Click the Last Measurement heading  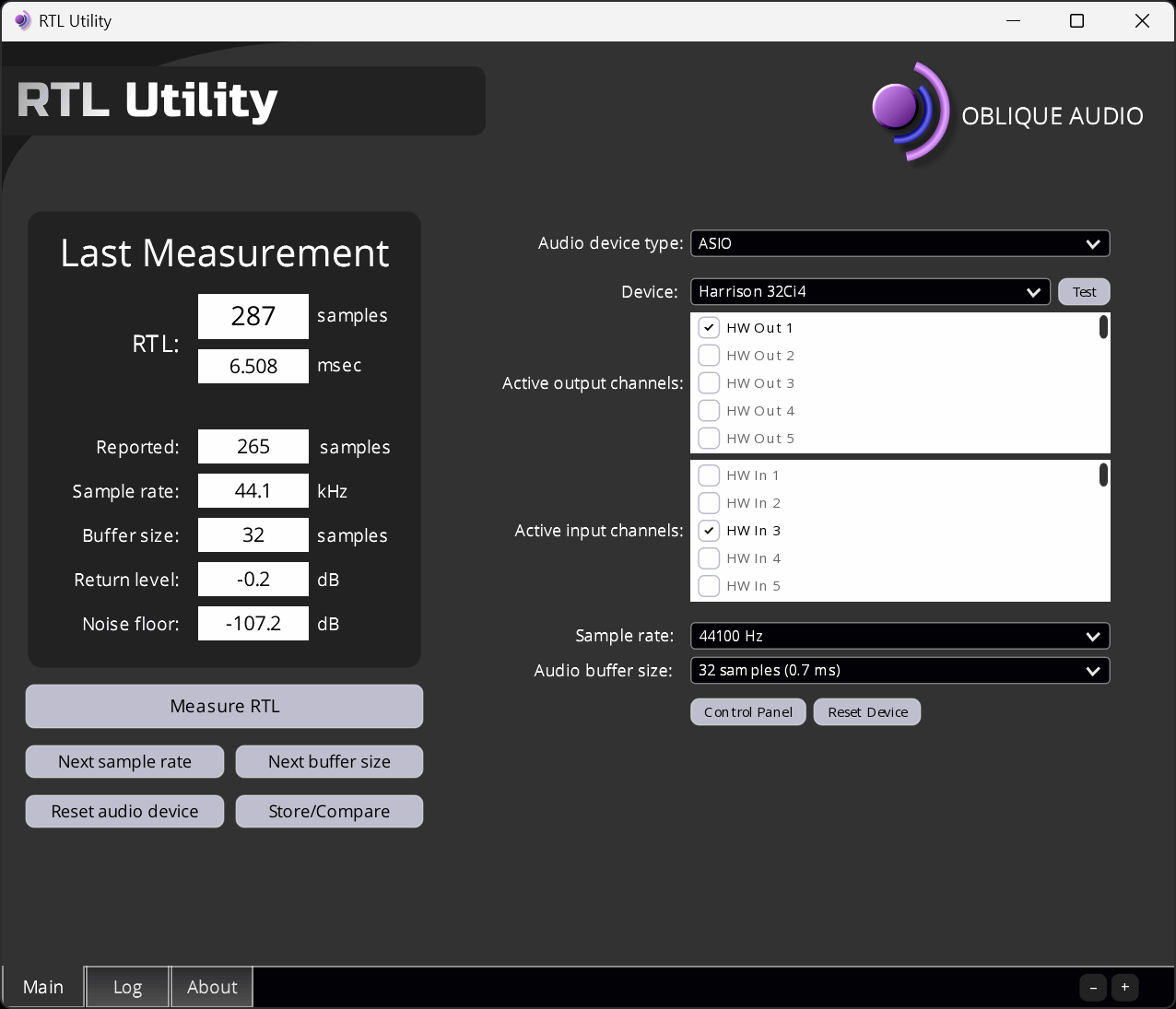click(225, 252)
